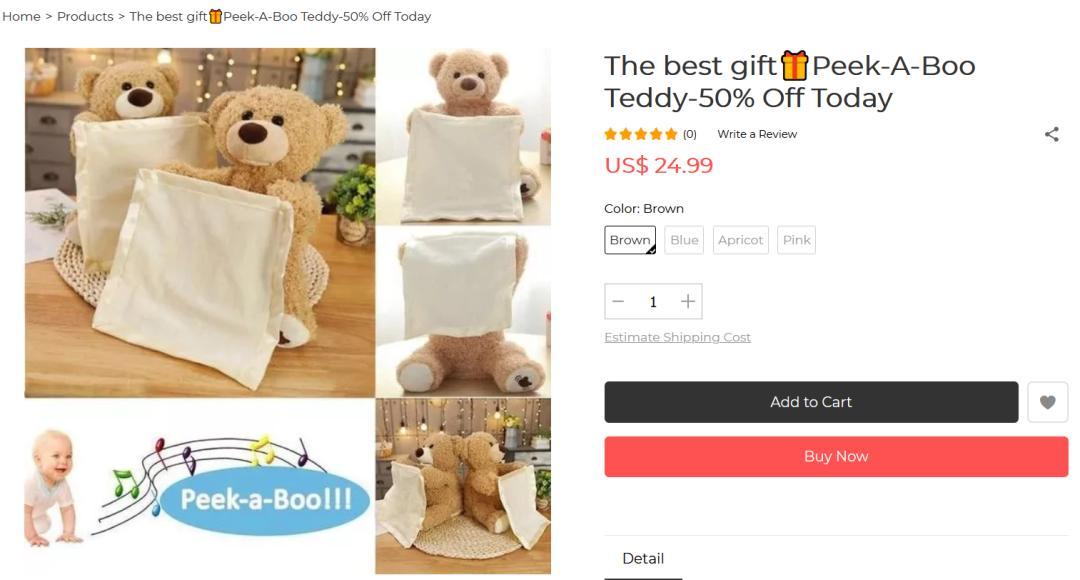Go to Home in breadcrumb
This screenshot has height=580, width=1080.
point(21,17)
